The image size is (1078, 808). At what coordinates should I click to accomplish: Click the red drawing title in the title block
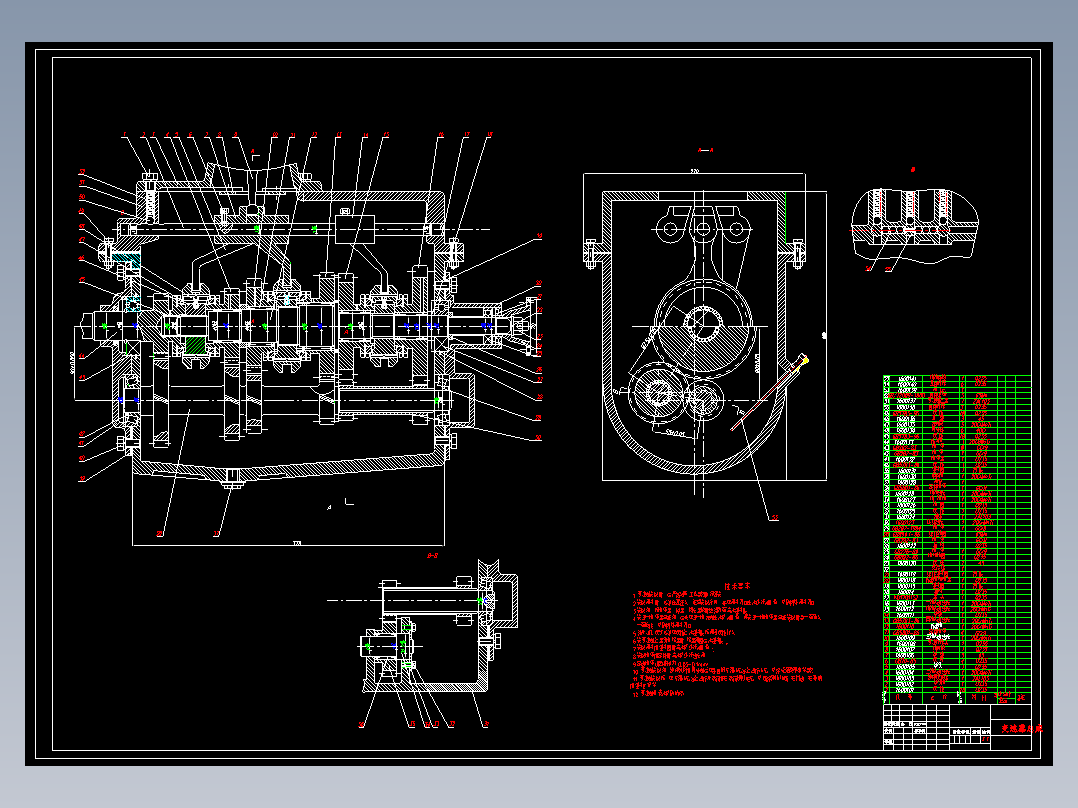pyautogui.click(x=1021, y=728)
